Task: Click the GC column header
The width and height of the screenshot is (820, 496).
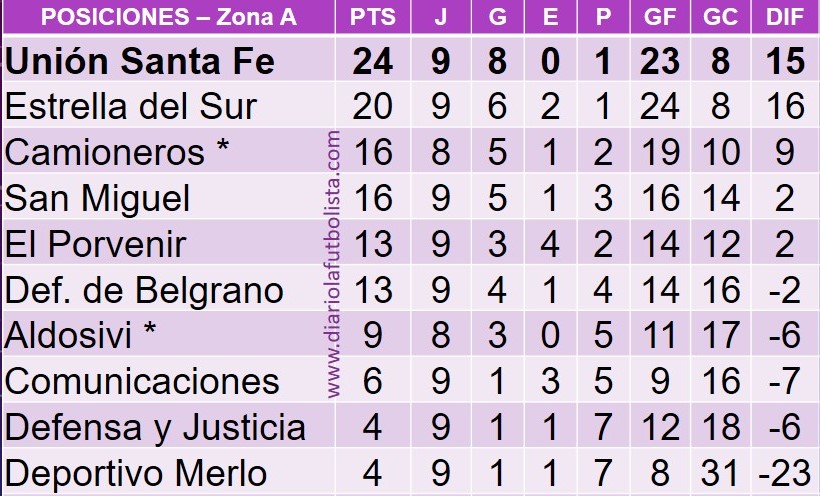Action: pos(720,17)
